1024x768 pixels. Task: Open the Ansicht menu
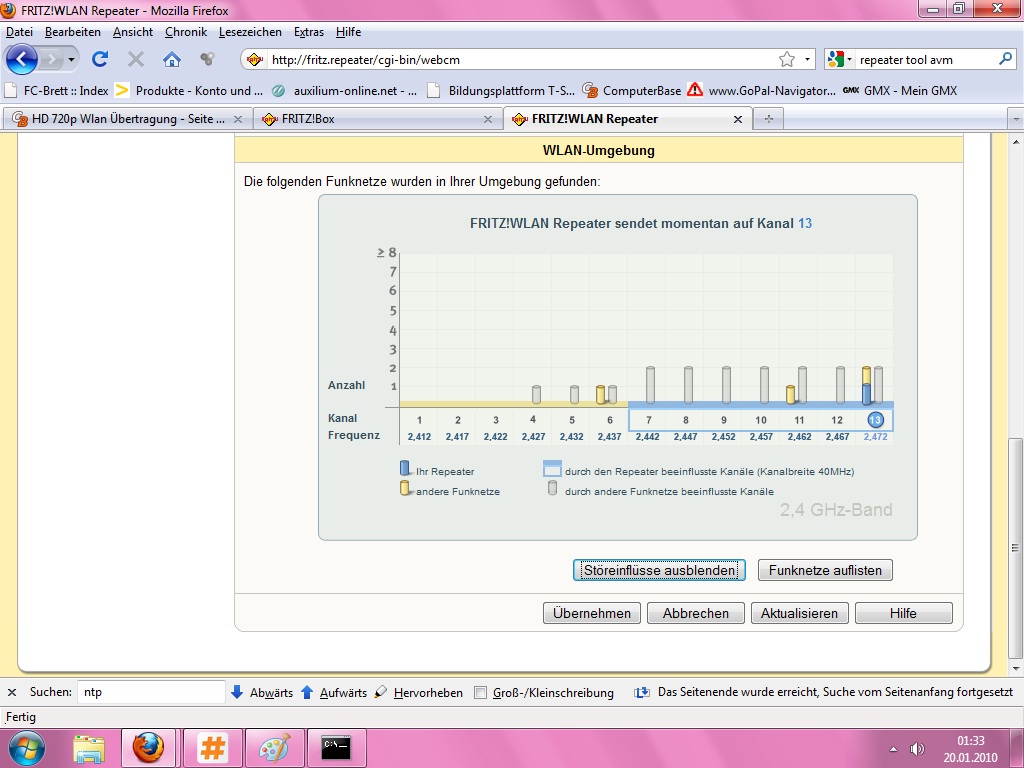pyautogui.click(x=133, y=31)
